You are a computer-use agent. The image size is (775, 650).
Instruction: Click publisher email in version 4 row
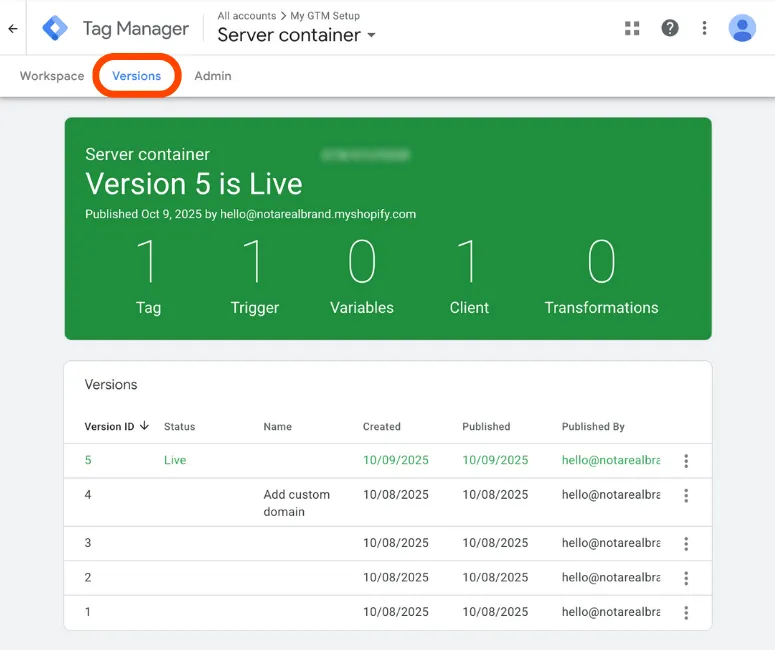pyautogui.click(x=611, y=495)
